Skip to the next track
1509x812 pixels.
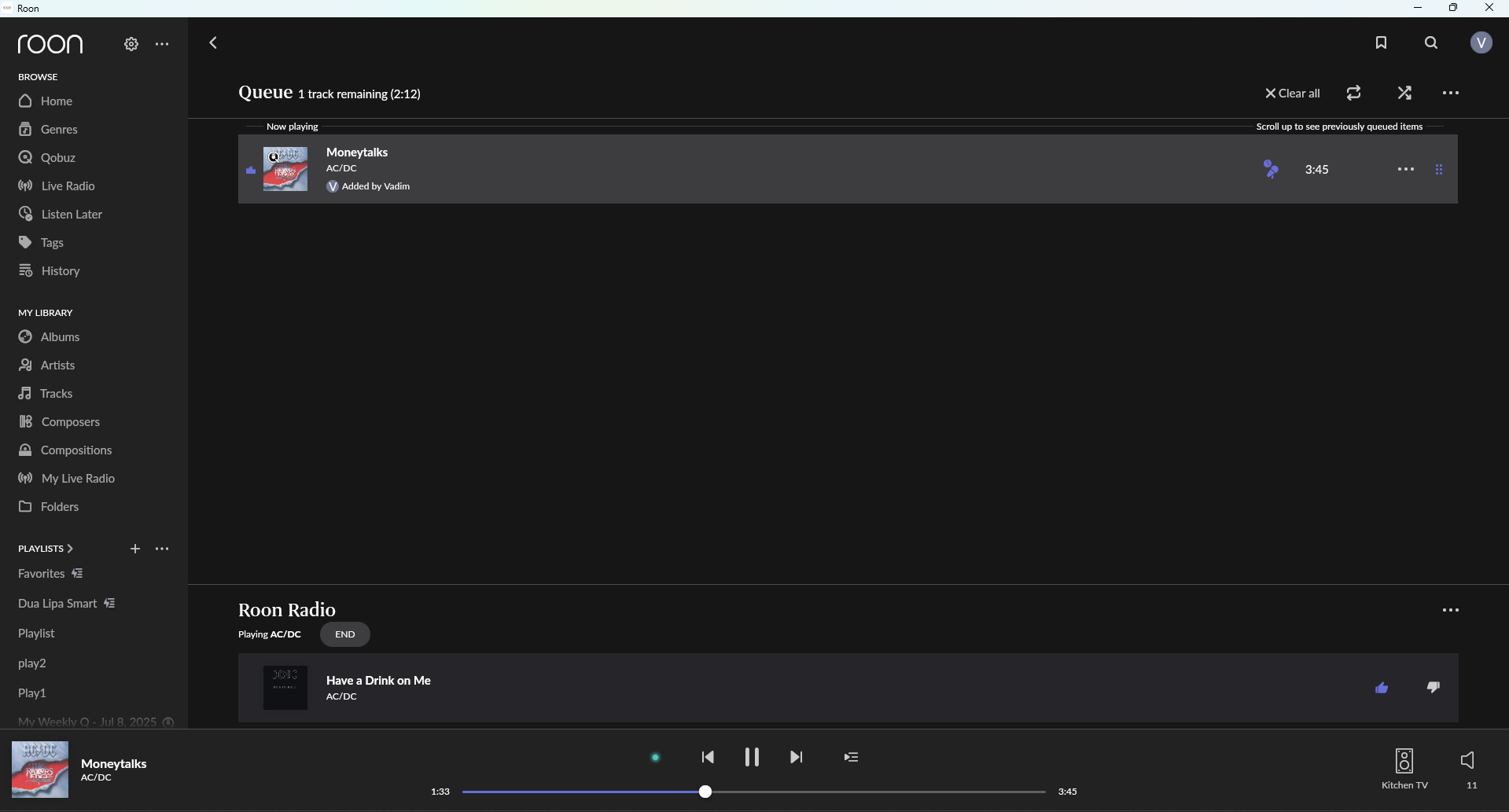point(796,757)
